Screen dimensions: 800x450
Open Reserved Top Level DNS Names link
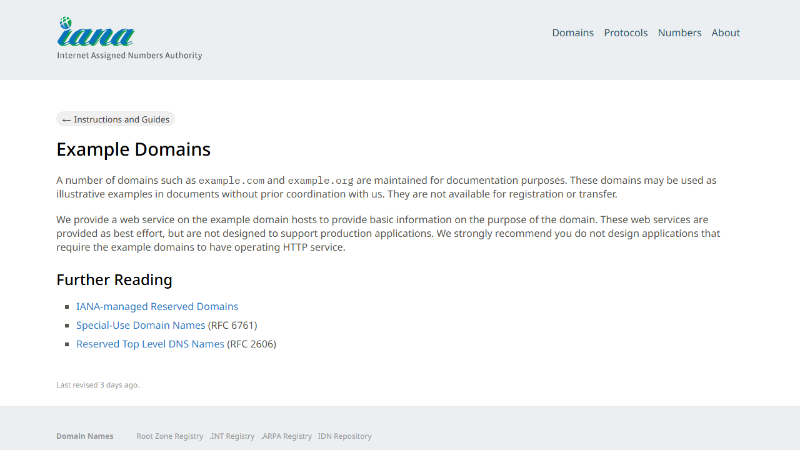tap(150, 344)
